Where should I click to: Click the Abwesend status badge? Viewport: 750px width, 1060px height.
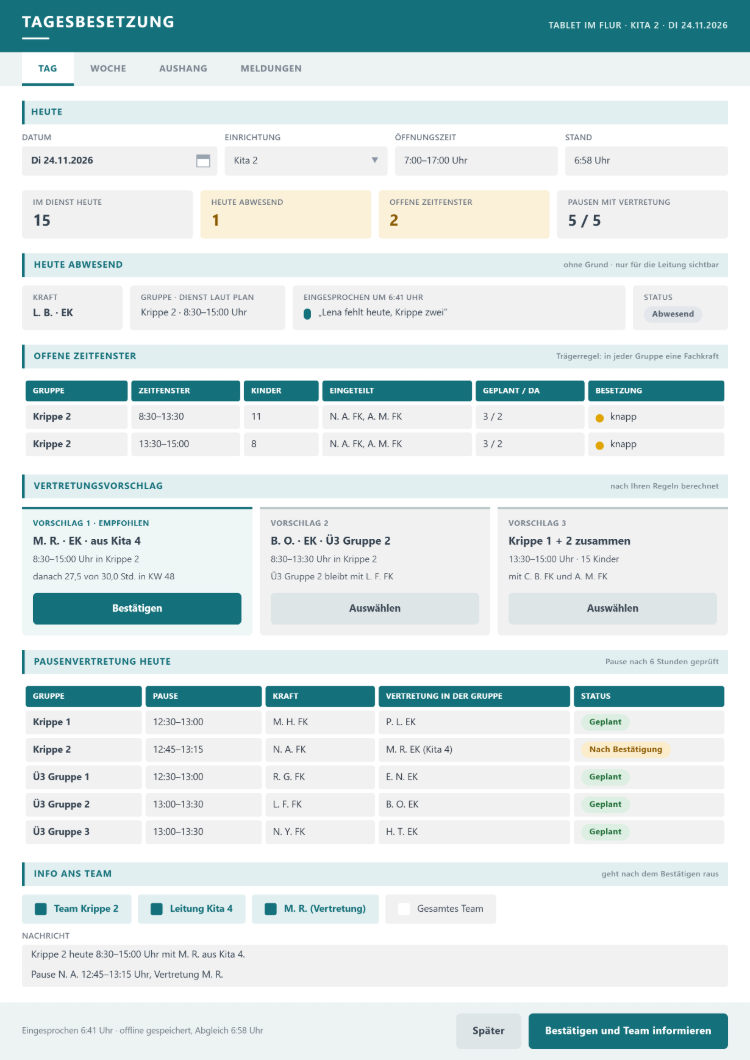click(x=673, y=314)
